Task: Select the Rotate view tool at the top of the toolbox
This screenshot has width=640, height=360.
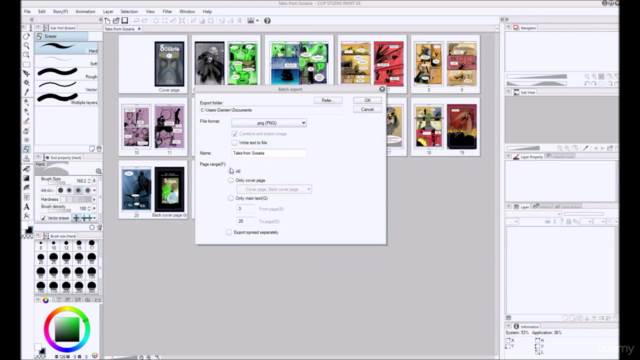Action: [x=27, y=36]
